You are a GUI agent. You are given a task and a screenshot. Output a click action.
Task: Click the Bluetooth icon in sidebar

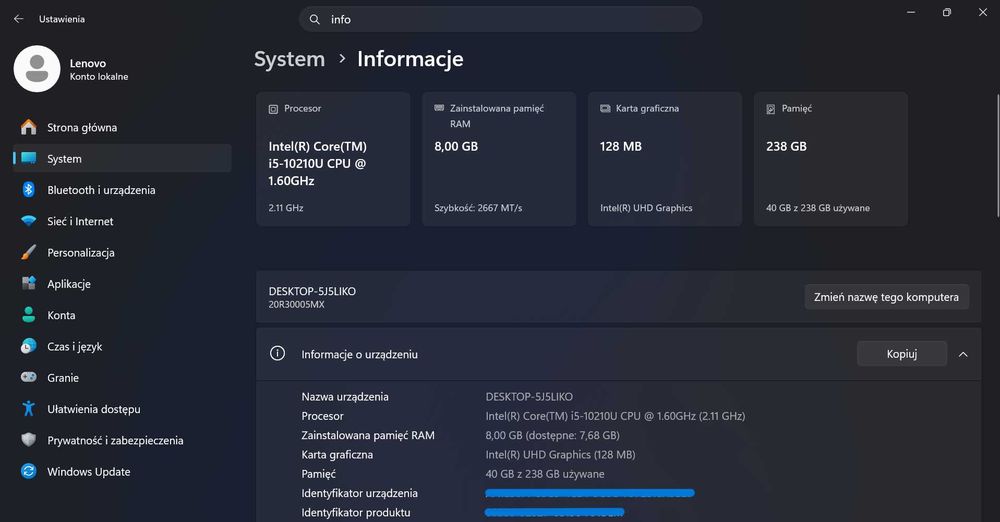point(29,190)
